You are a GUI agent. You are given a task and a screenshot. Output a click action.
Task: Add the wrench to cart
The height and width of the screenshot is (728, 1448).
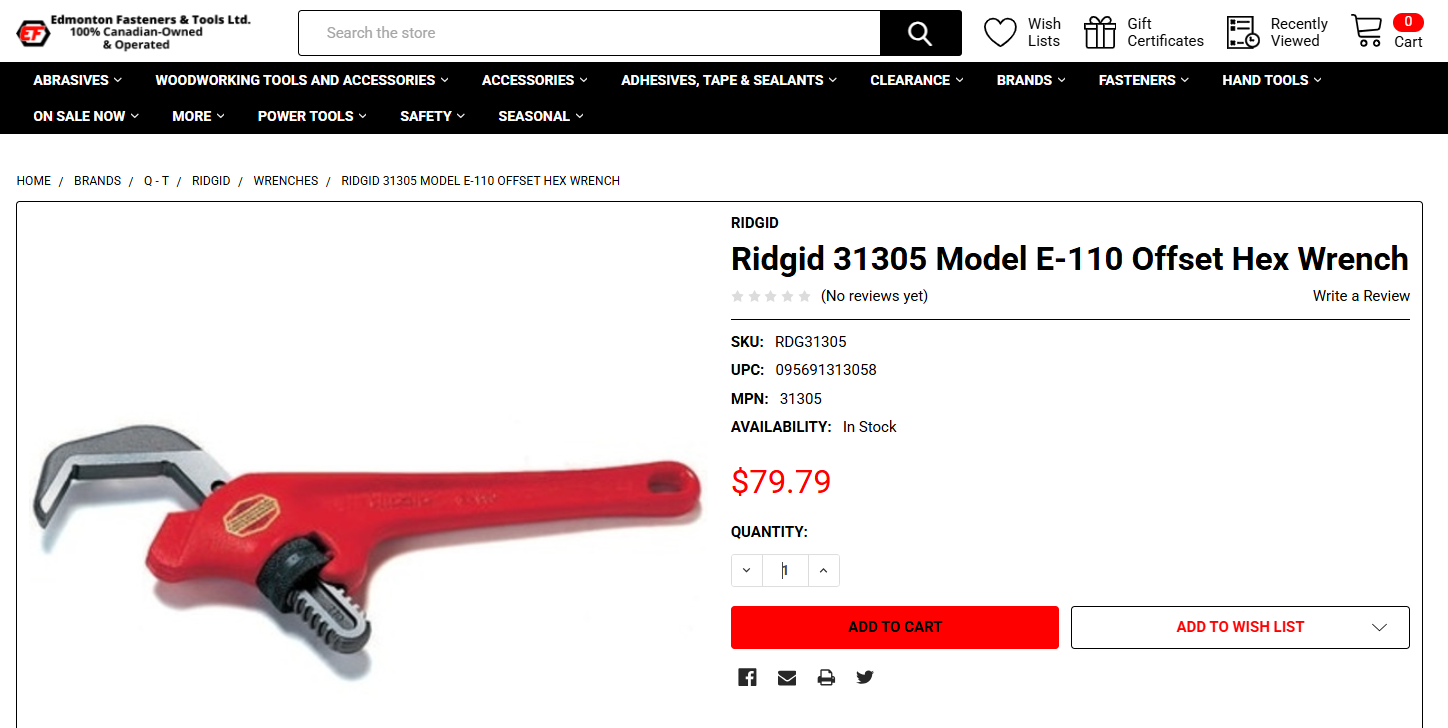pos(895,627)
